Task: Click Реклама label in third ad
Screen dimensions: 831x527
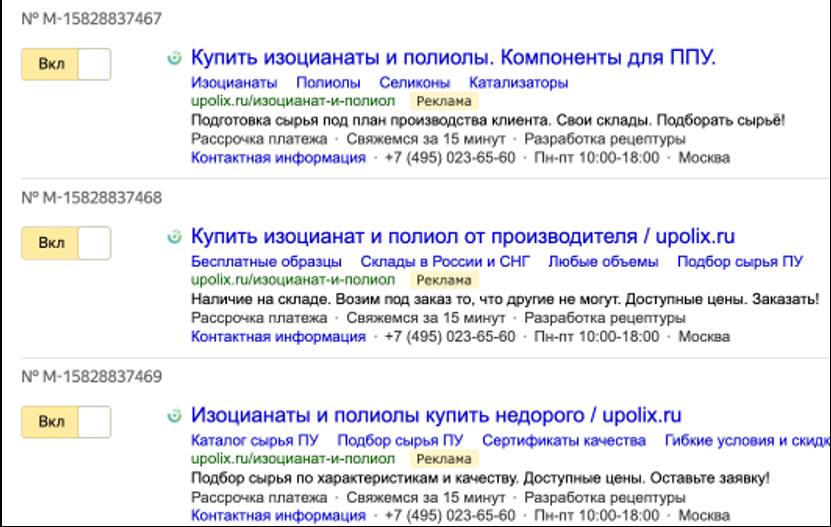Action: (x=444, y=459)
